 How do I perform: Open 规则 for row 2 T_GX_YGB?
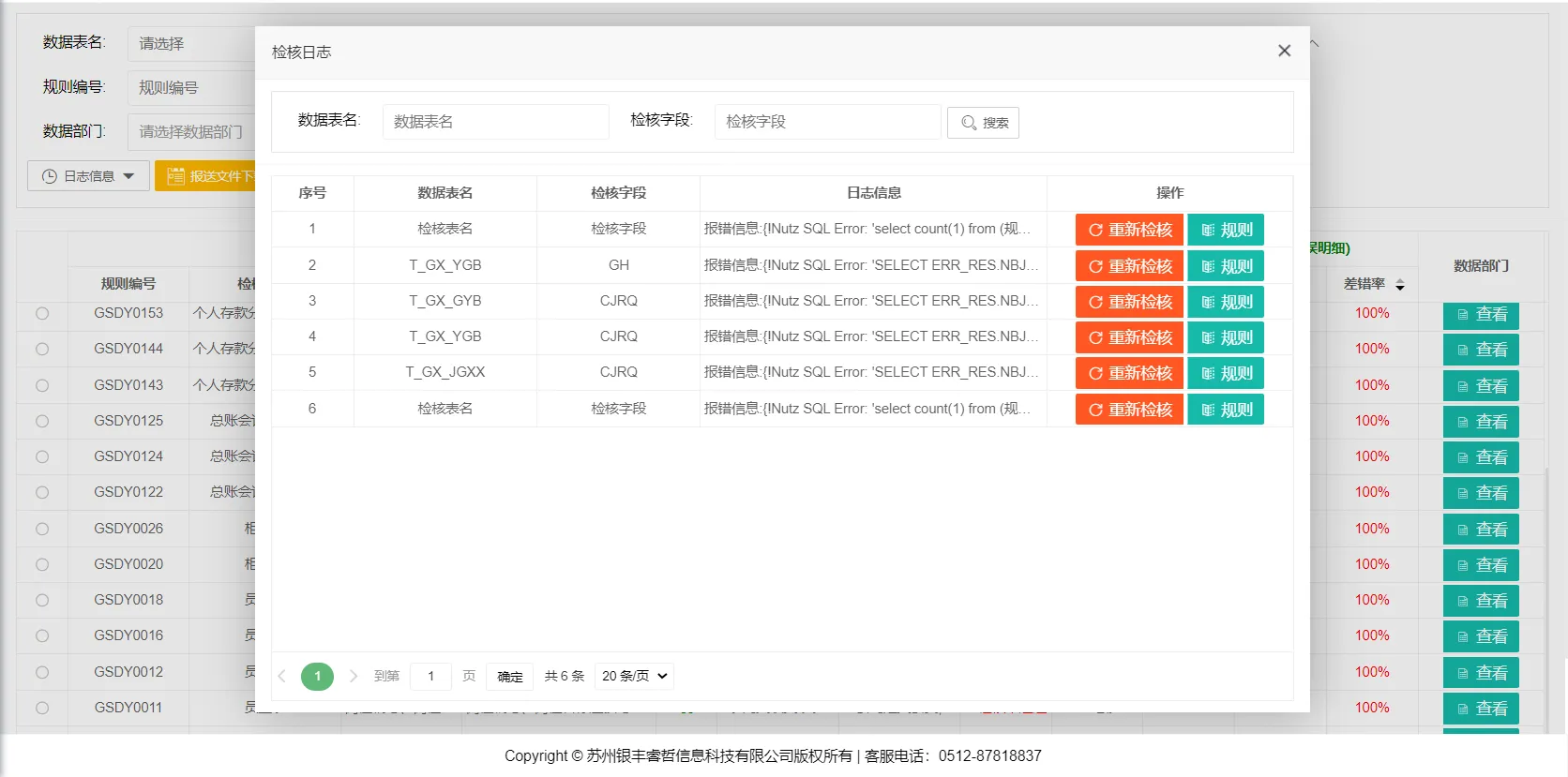point(1226,266)
